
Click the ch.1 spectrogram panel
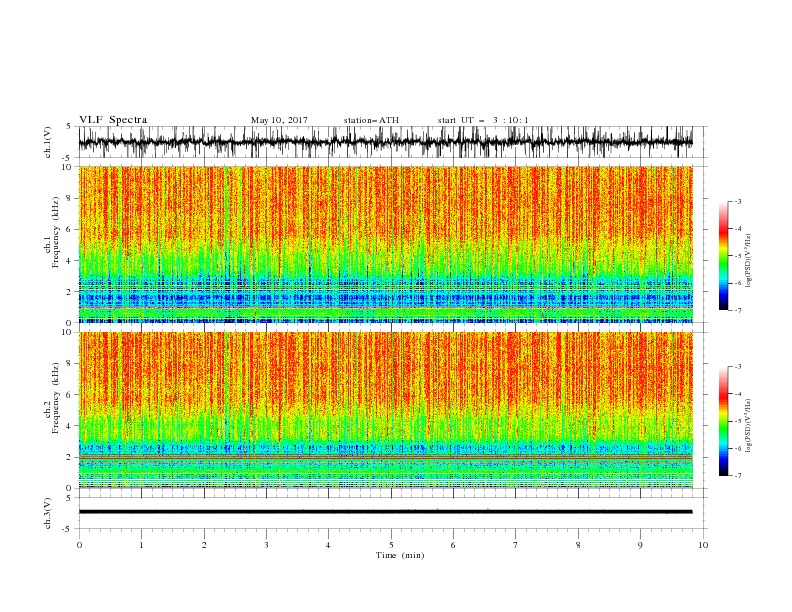[x=386, y=244]
